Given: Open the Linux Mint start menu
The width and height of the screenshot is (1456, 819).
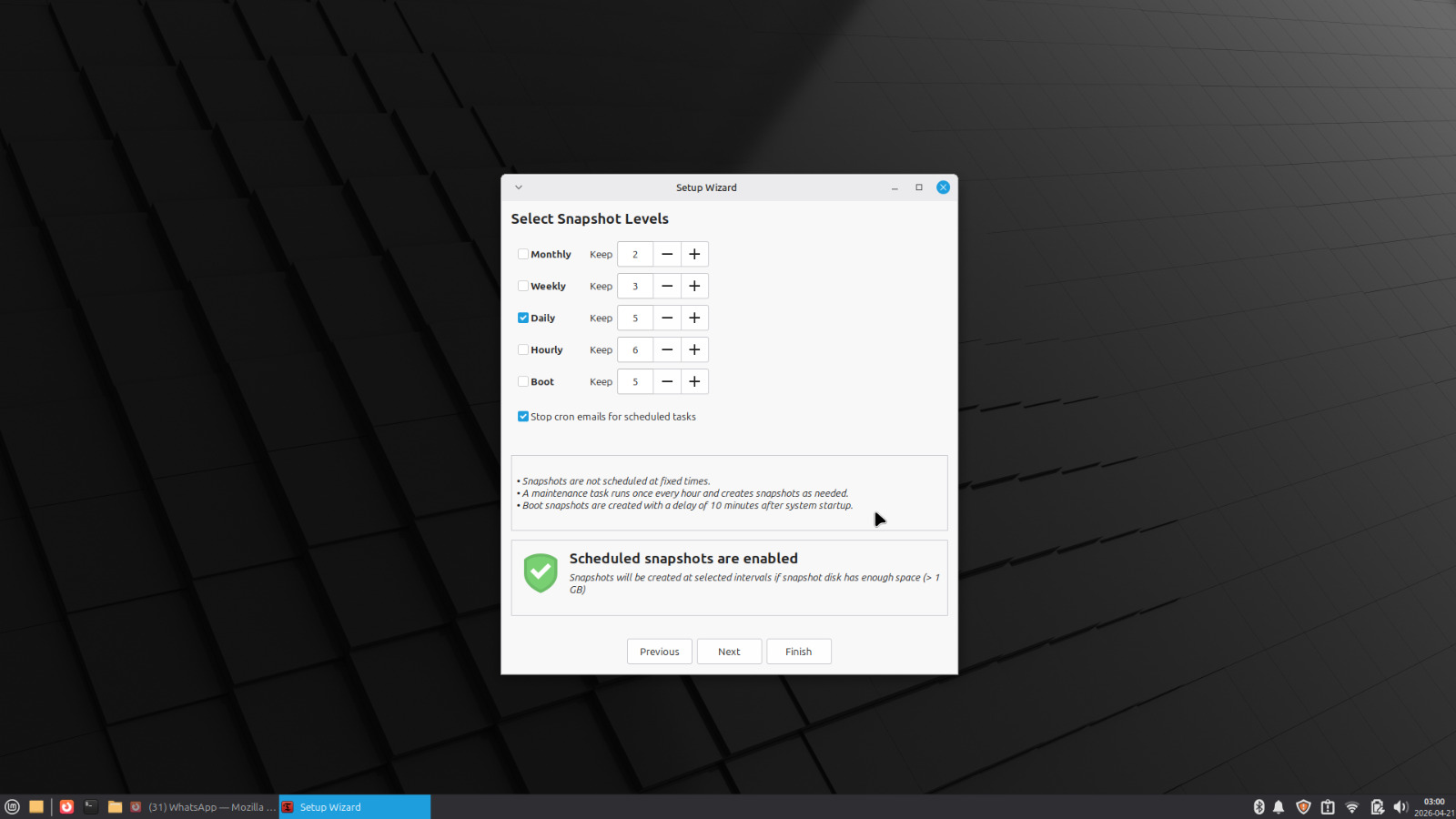Looking at the screenshot, I should (x=12, y=807).
